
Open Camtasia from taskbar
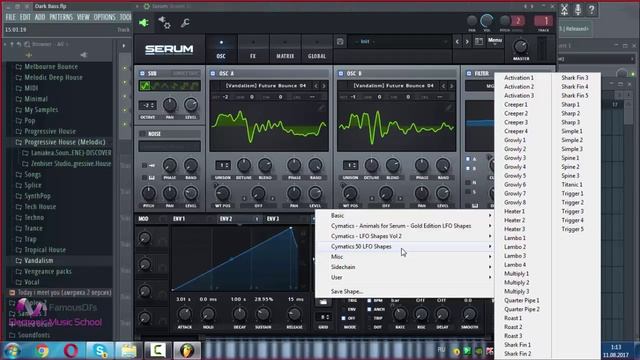(158, 351)
